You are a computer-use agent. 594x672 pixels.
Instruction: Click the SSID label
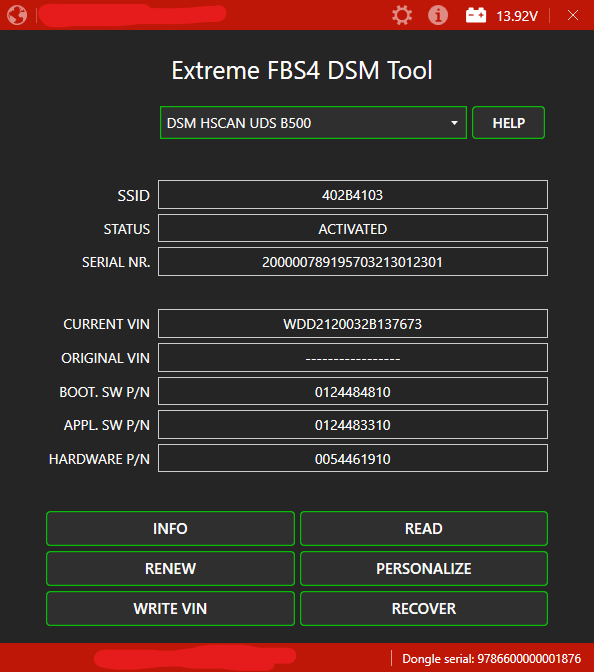click(x=134, y=196)
